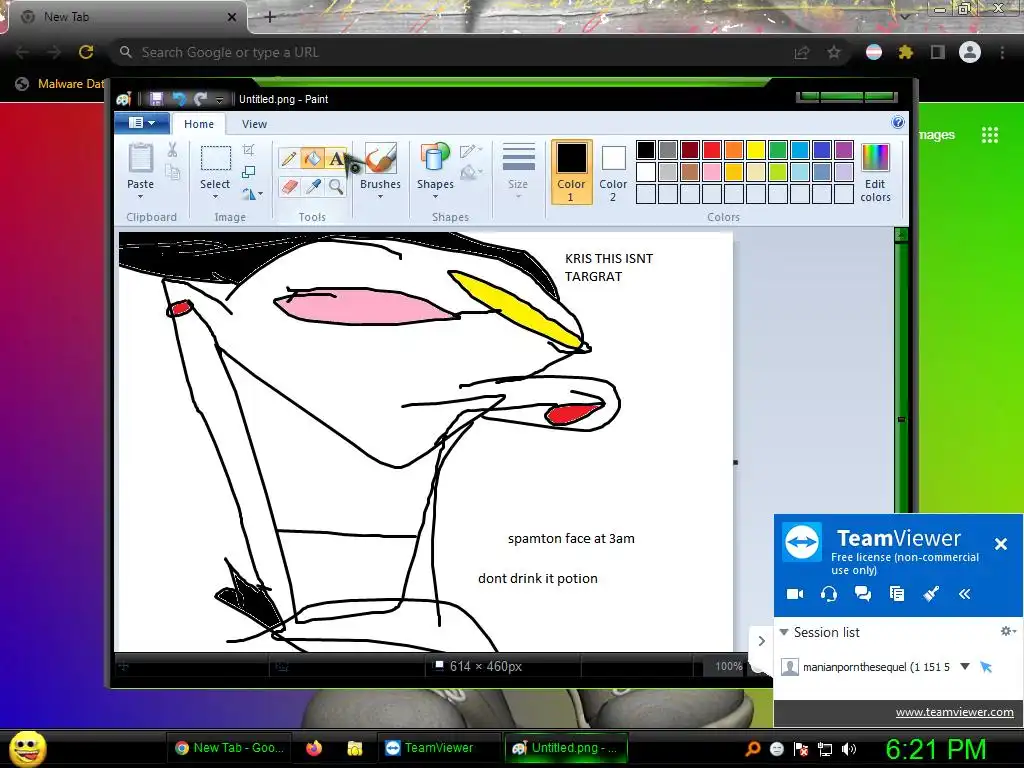Expand the Brushes dropdown arrow
The height and width of the screenshot is (768, 1024).
pyautogui.click(x=380, y=197)
